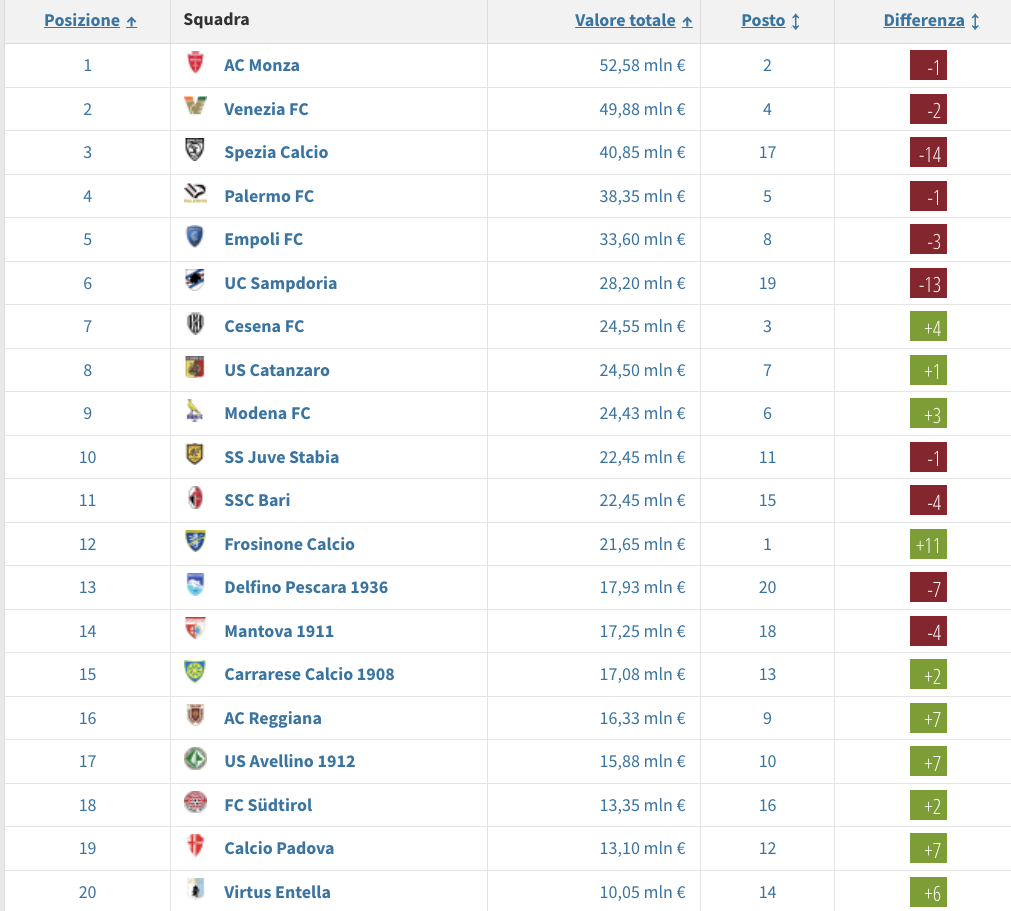The width and height of the screenshot is (1011, 911).
Task: Click the US Avellino 1912 crest
Action: [195, 760]
